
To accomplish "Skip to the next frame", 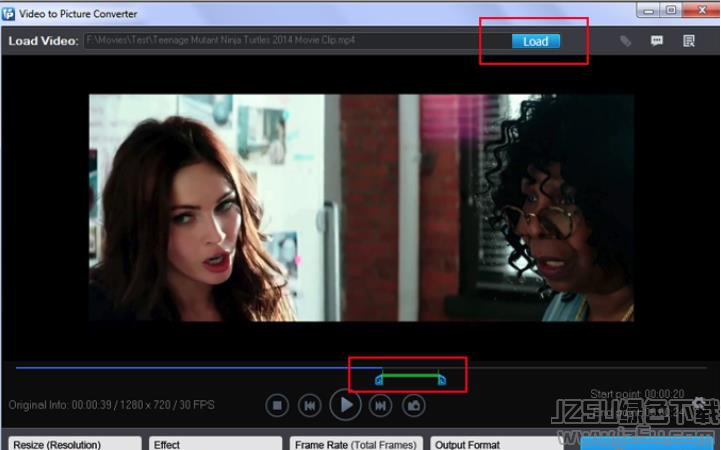I will pyautogui.click(x=380, y=405).
